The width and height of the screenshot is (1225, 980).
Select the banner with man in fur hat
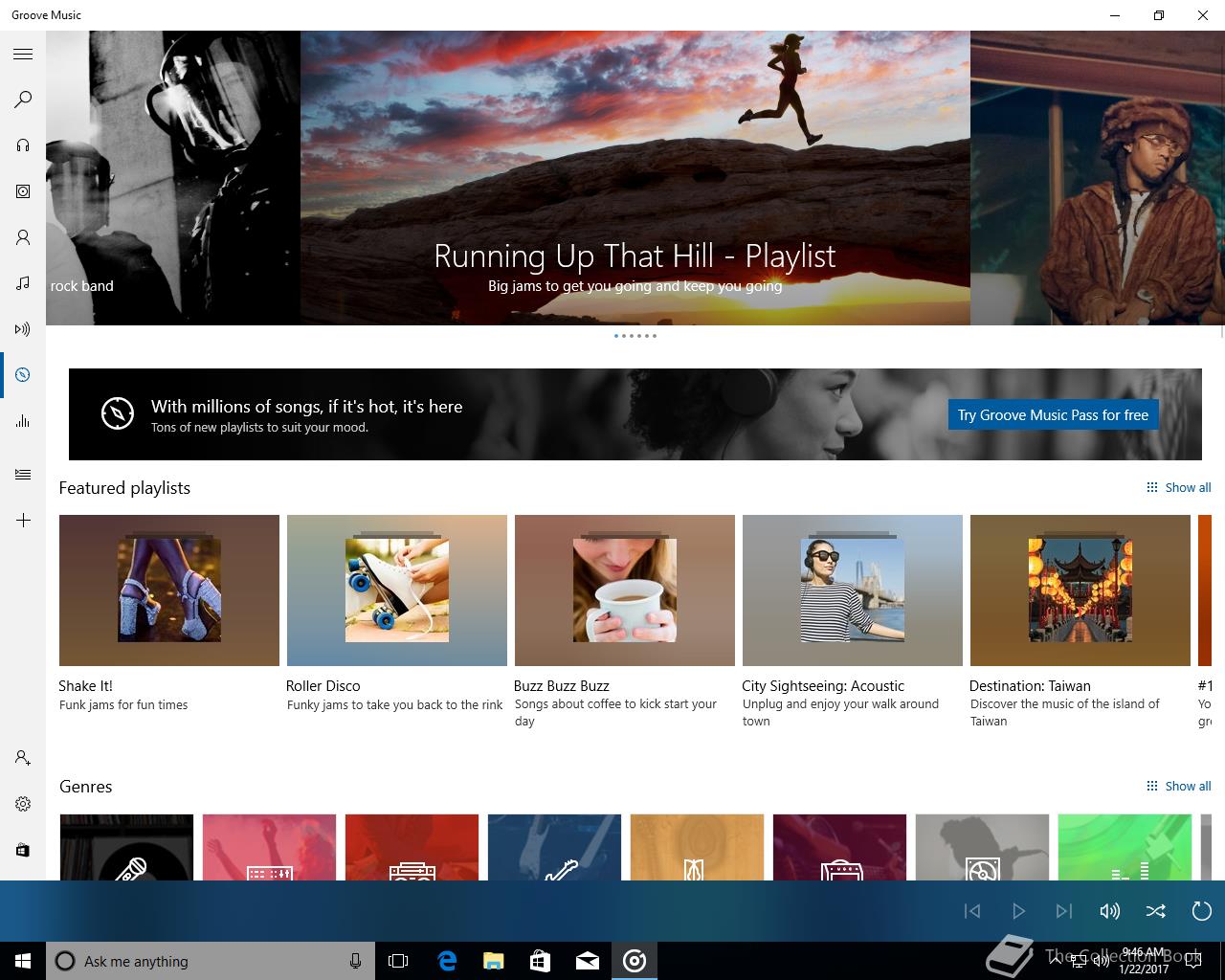click(1098, 178)
